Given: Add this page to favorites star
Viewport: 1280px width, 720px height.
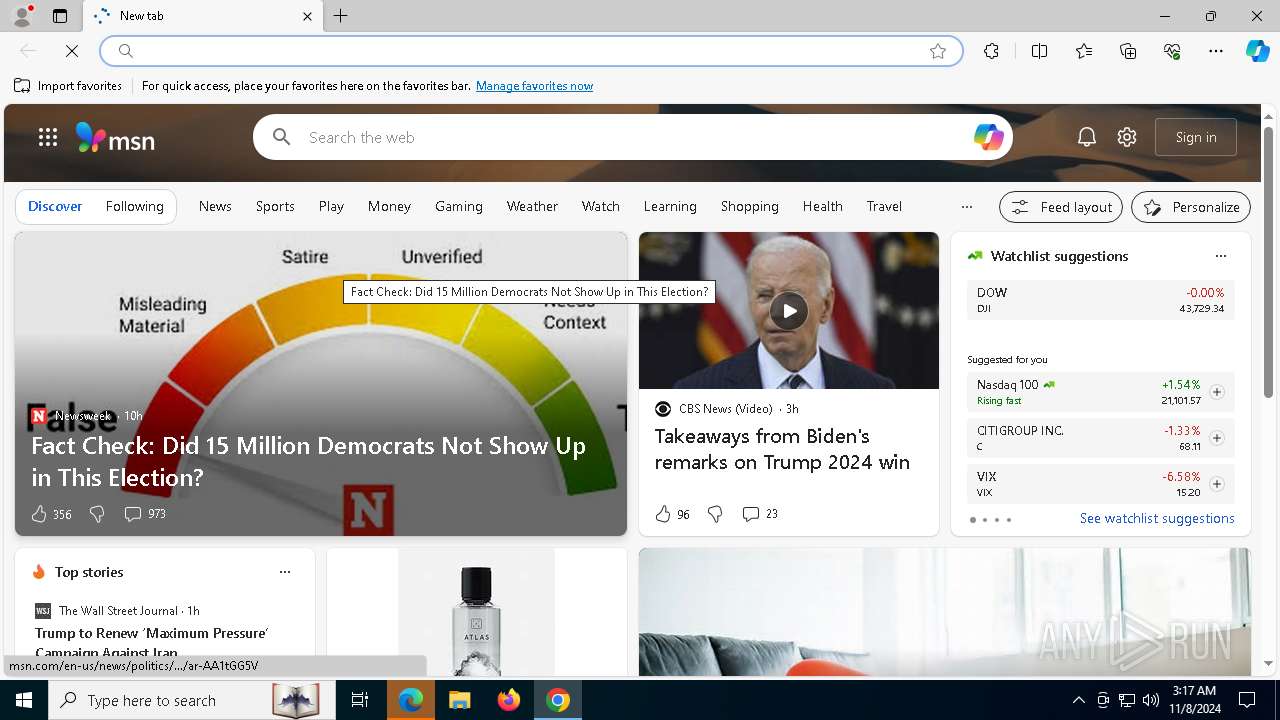Looking at the screenshot, I should (x=938, y=51).
